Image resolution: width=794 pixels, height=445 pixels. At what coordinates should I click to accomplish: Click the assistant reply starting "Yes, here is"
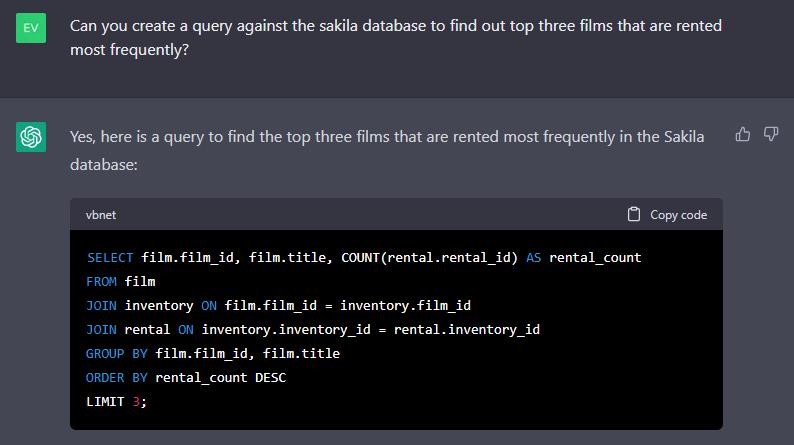click(387, 149)
